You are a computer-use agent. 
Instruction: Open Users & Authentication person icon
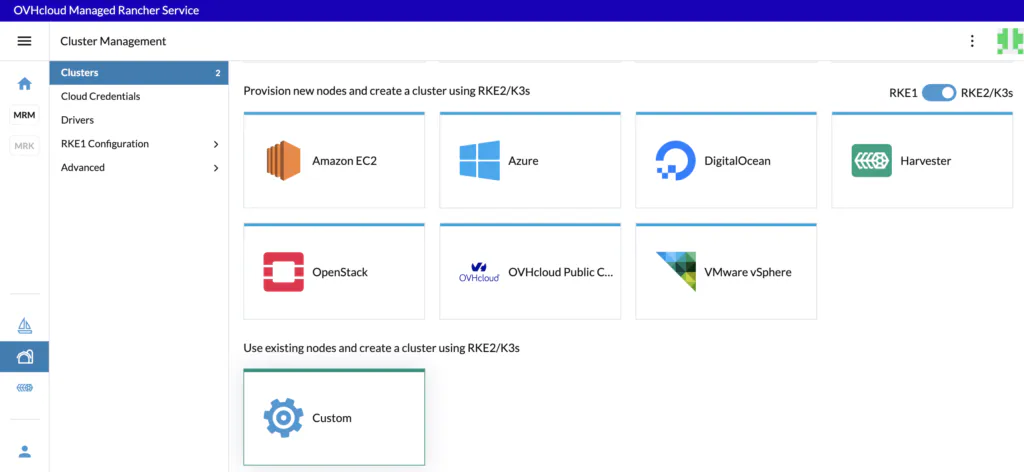click(x=24, y=451)
